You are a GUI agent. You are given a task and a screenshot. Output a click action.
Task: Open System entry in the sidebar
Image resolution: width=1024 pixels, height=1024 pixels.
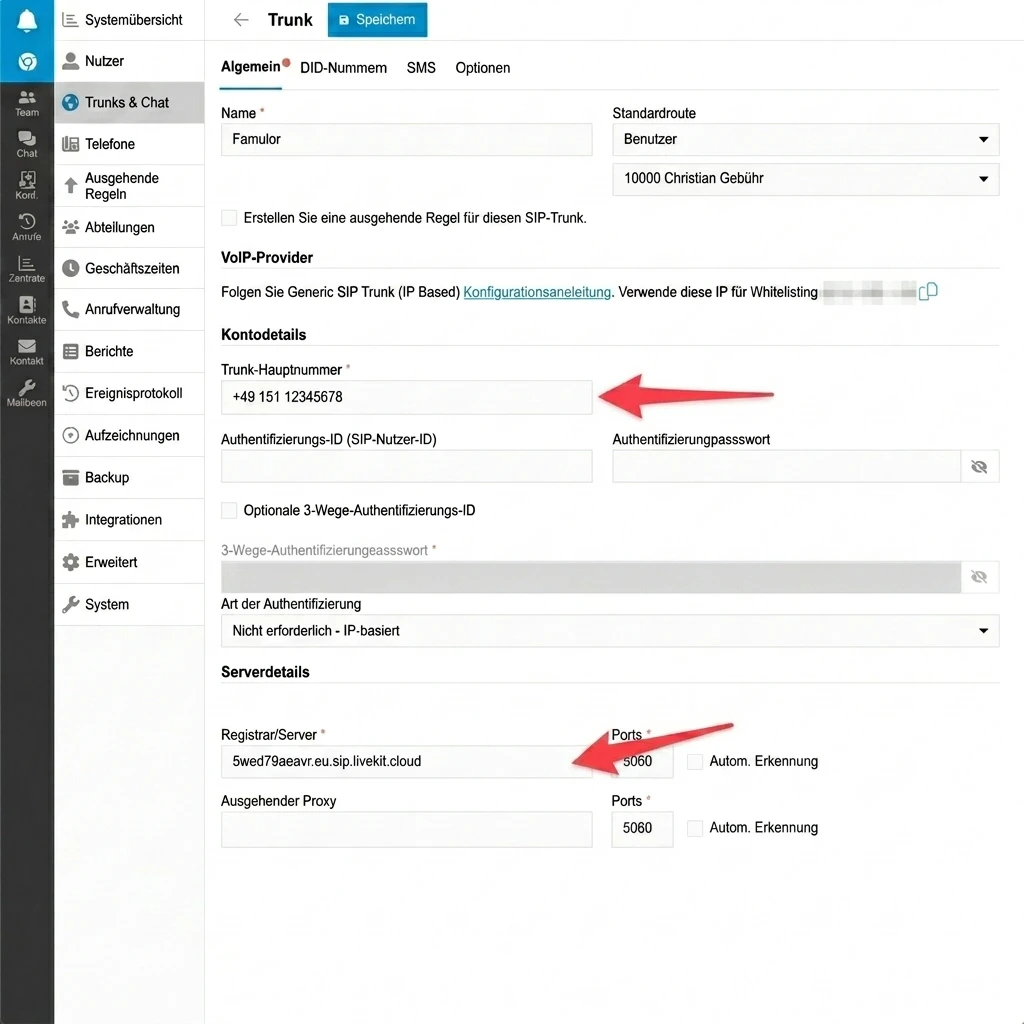pos(129,605)
